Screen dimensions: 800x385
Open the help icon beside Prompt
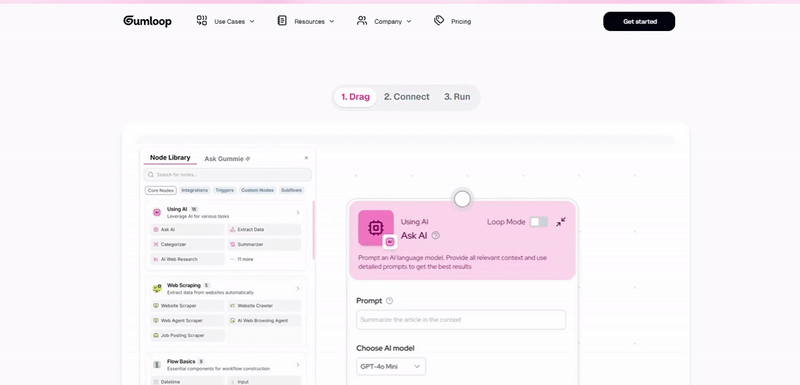tap(390, 301)
